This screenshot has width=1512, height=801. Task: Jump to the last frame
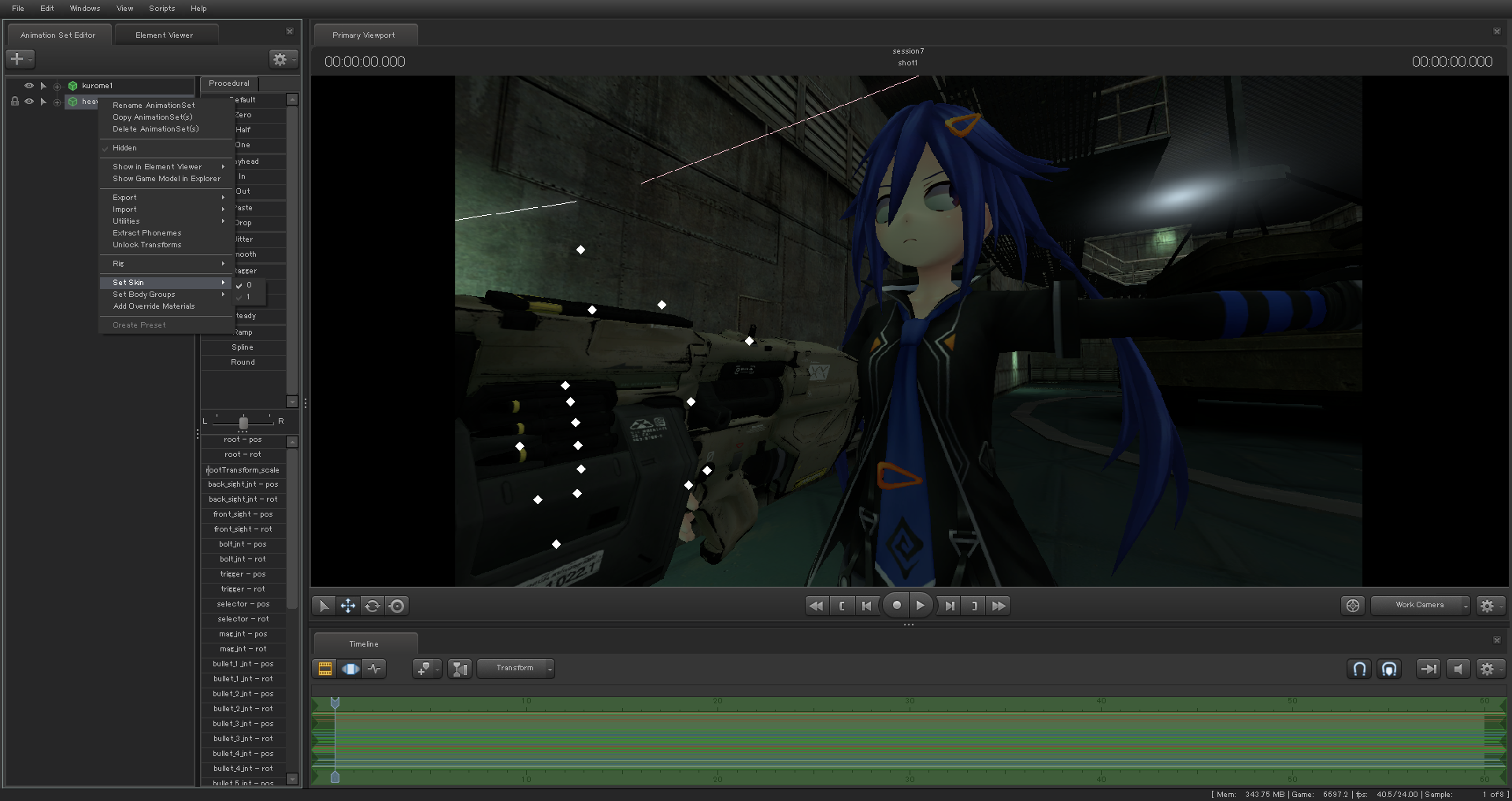pos(999,606)
